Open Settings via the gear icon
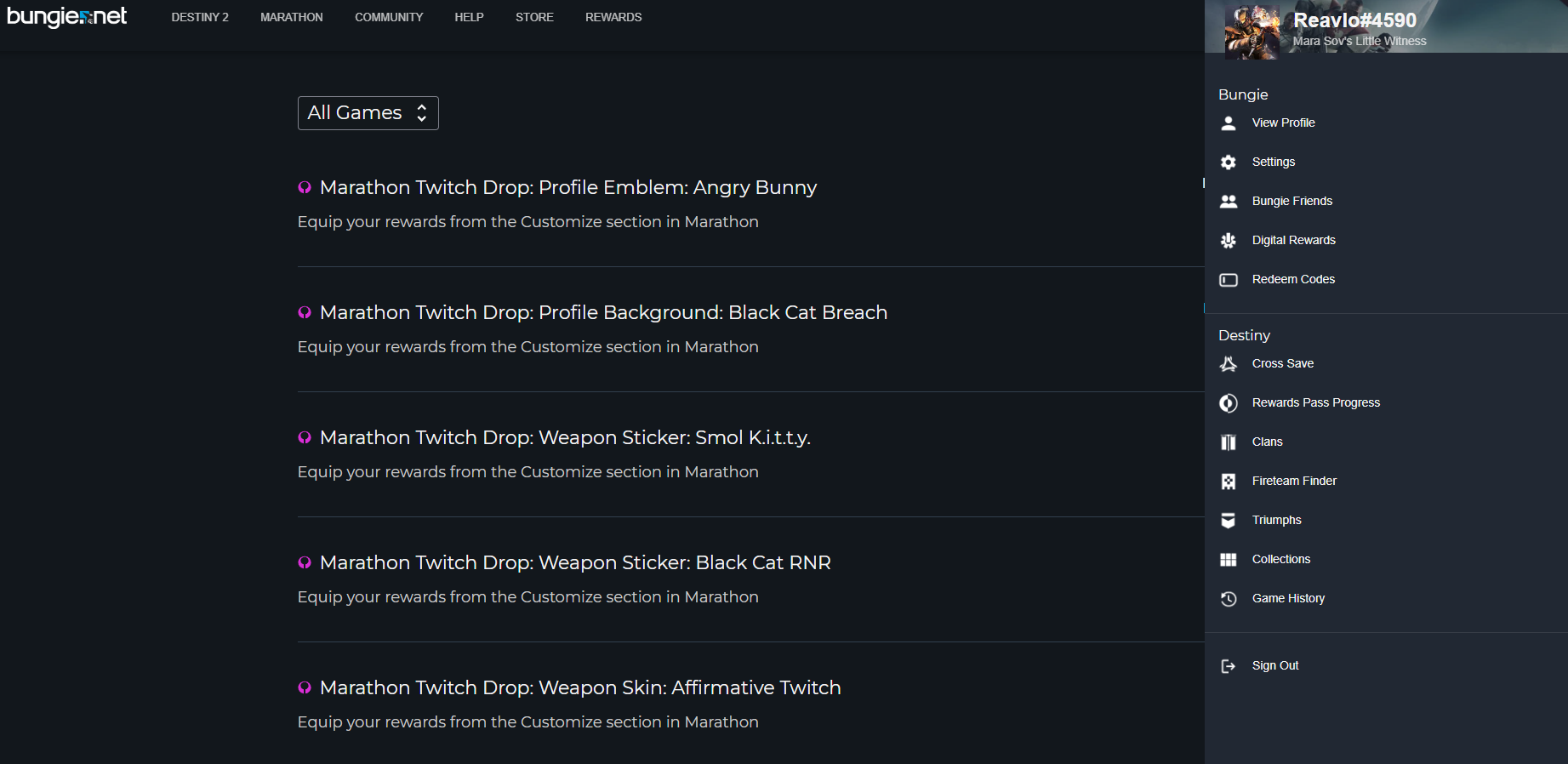1568x764 pixels. [x=1228, y=162]
